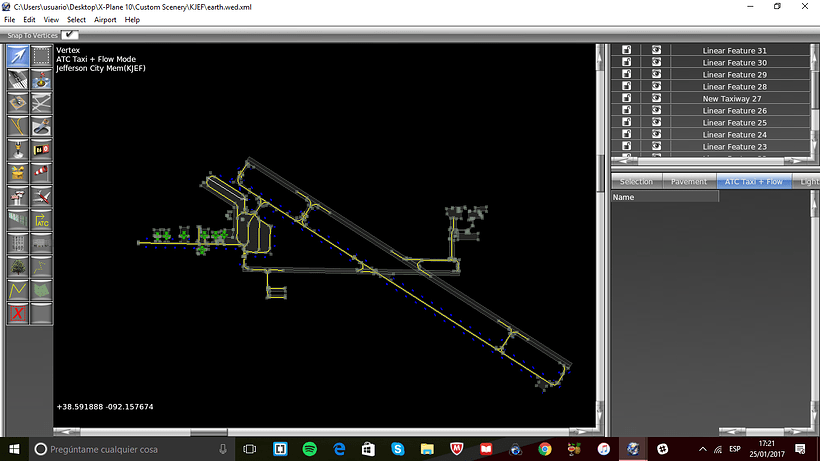Select the Windsock tool
820x461 pixels.
pyautogui.click(x=41, y=173)
